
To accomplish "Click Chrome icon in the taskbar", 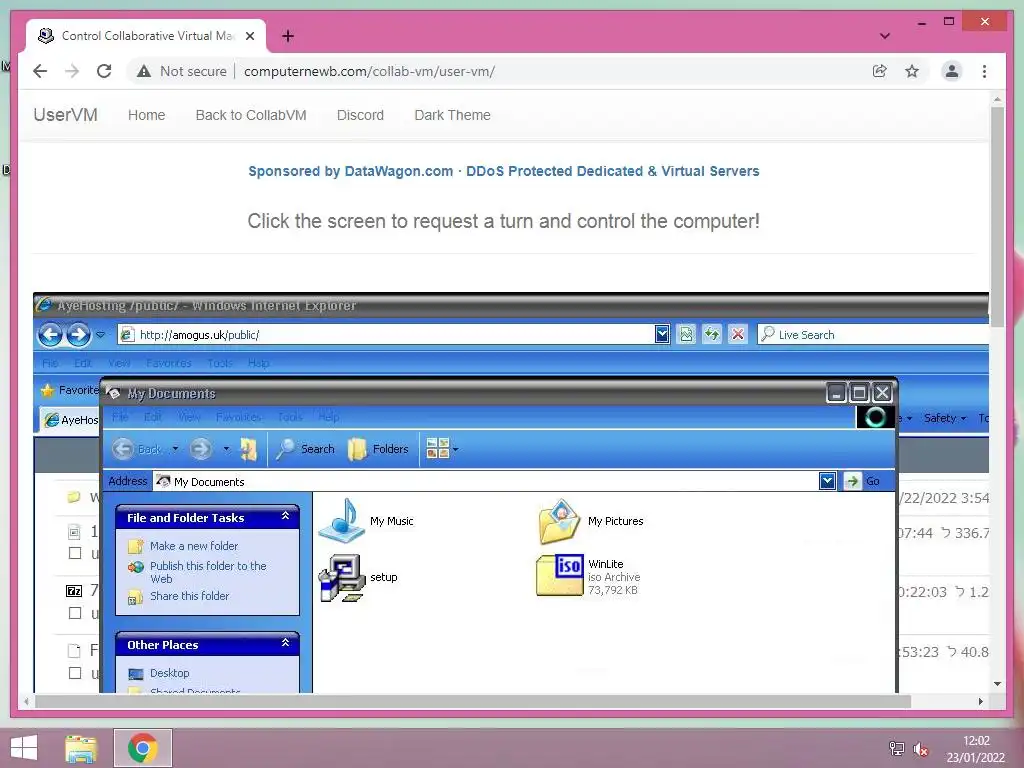I will [142, 748].
